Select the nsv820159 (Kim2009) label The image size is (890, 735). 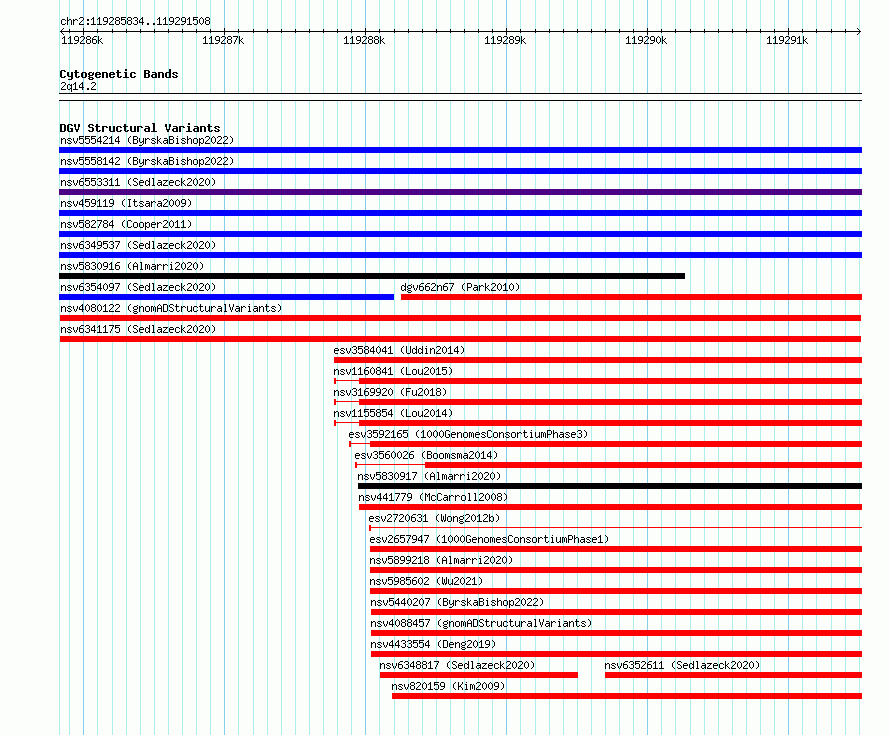point(448,686)
